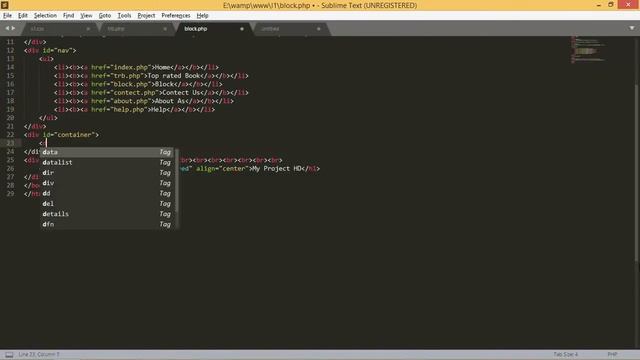Open the Selection menu
This screenshot has width=640, height=360.
pyautogui.click(x=45, y=16)
